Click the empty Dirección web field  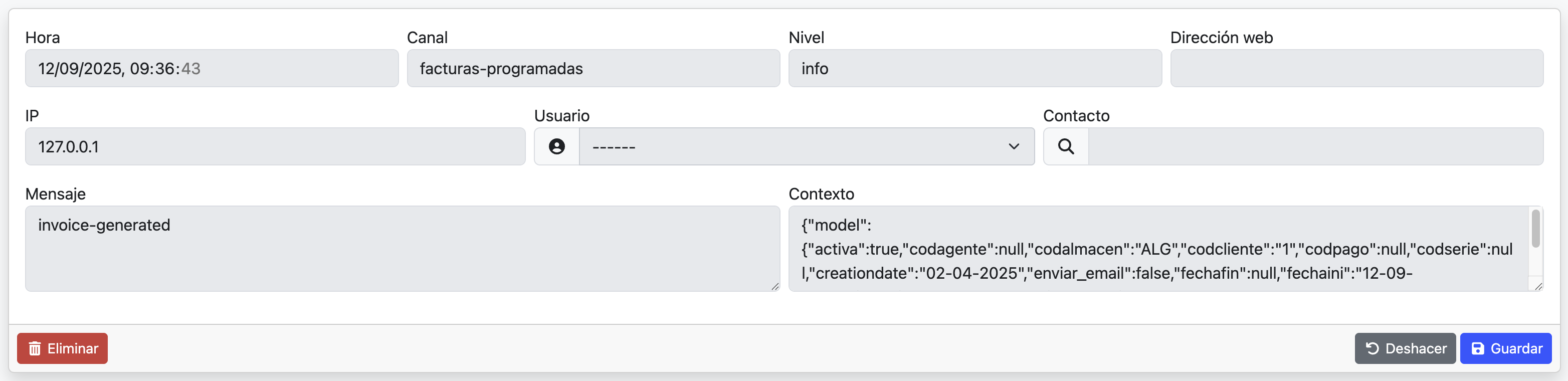1355,68
